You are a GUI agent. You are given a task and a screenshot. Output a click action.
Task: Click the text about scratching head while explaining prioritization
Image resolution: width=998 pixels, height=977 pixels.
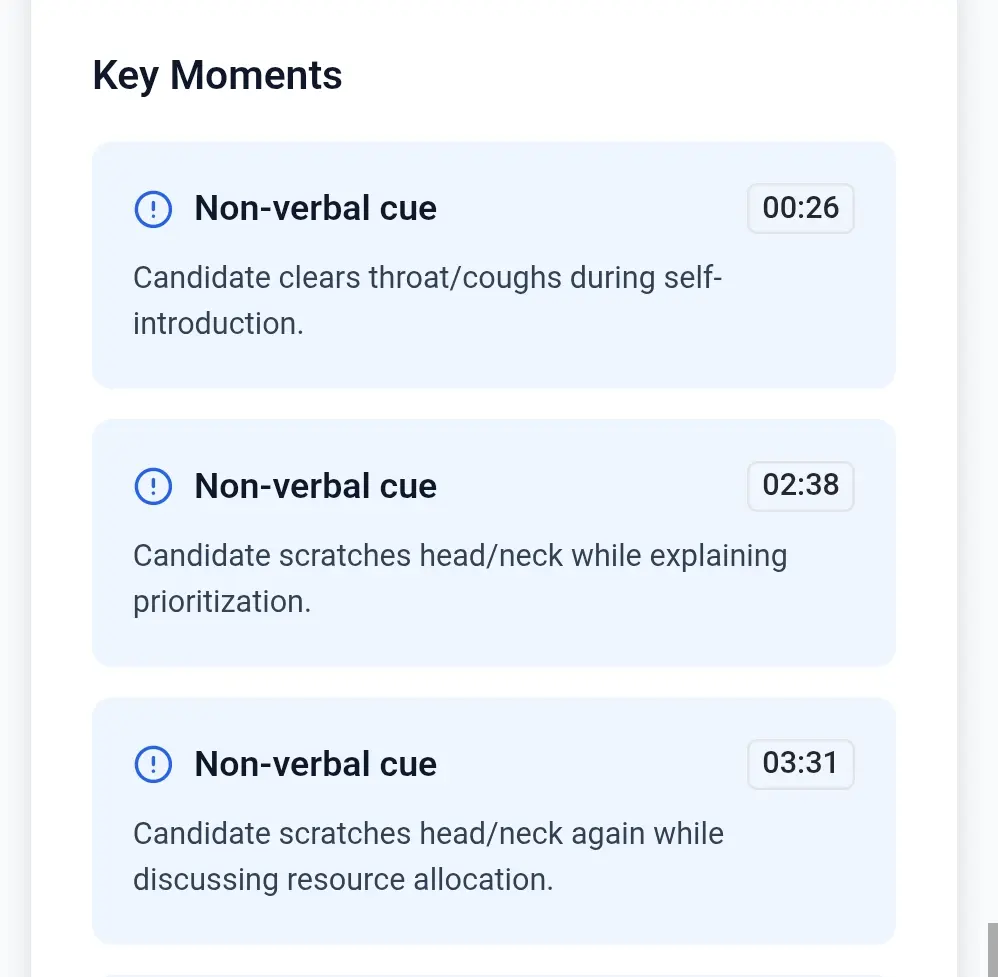(460, 555)
